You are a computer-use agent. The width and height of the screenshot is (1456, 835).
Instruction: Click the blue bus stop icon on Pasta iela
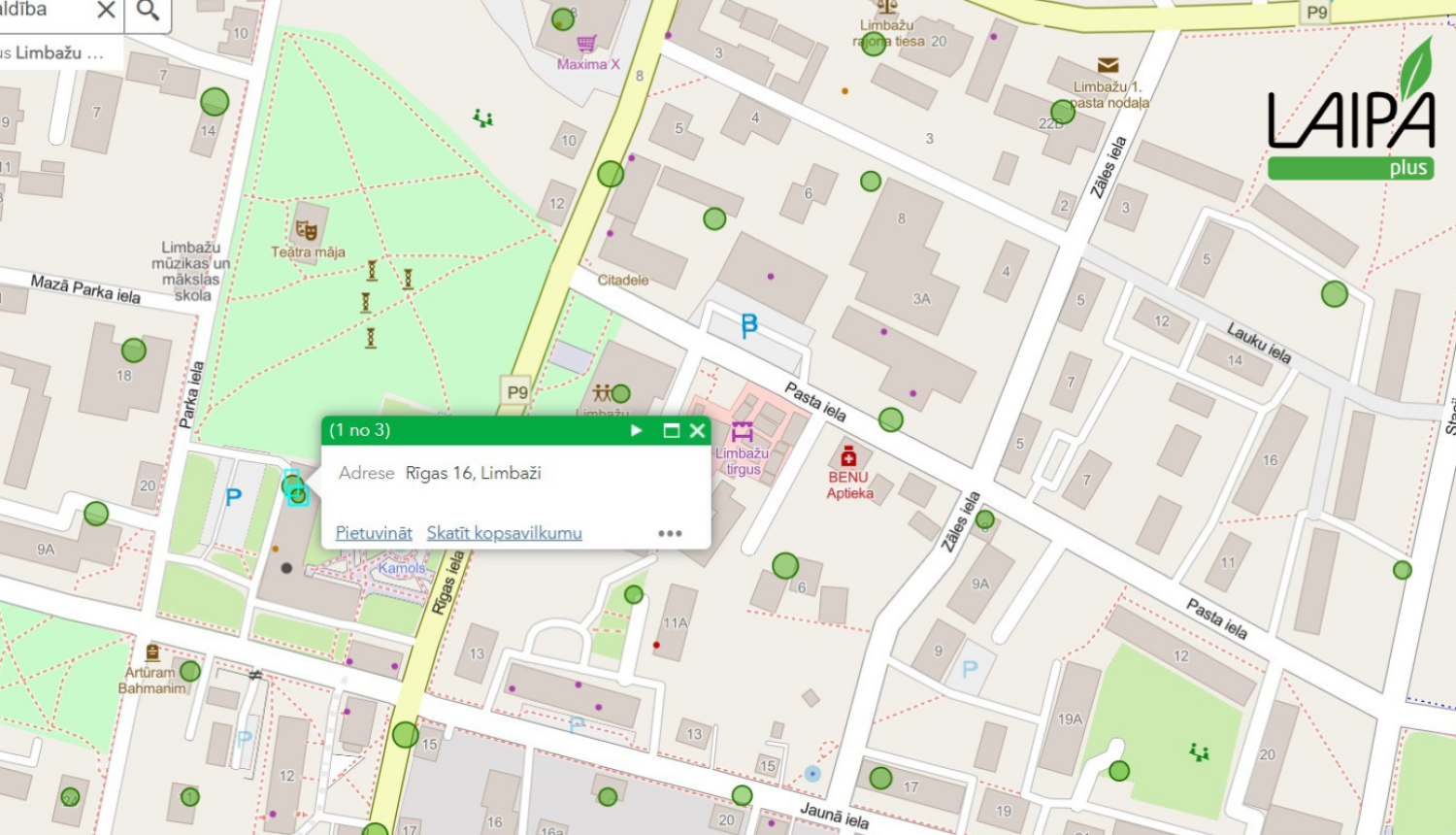pos(748,325)
